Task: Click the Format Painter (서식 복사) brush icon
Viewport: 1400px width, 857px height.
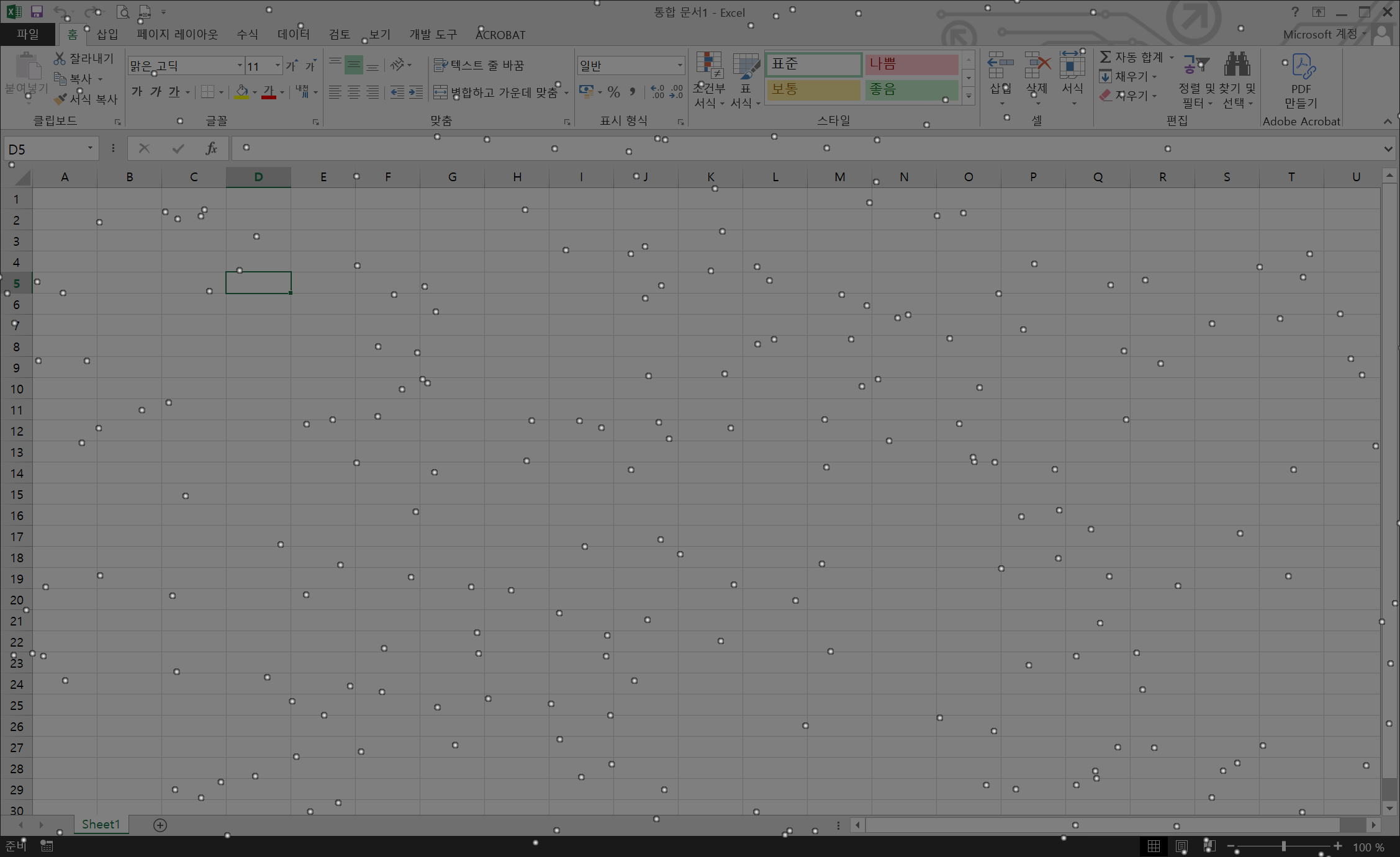Action: tap(60, 99)
